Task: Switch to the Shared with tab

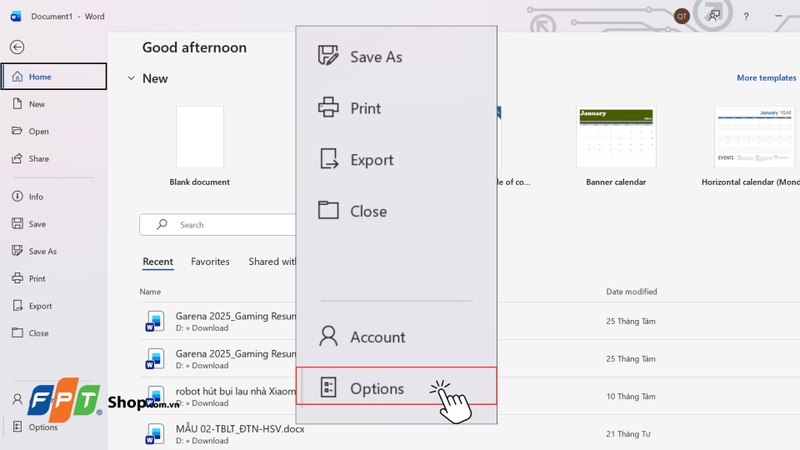Action: tap(271, 261)
